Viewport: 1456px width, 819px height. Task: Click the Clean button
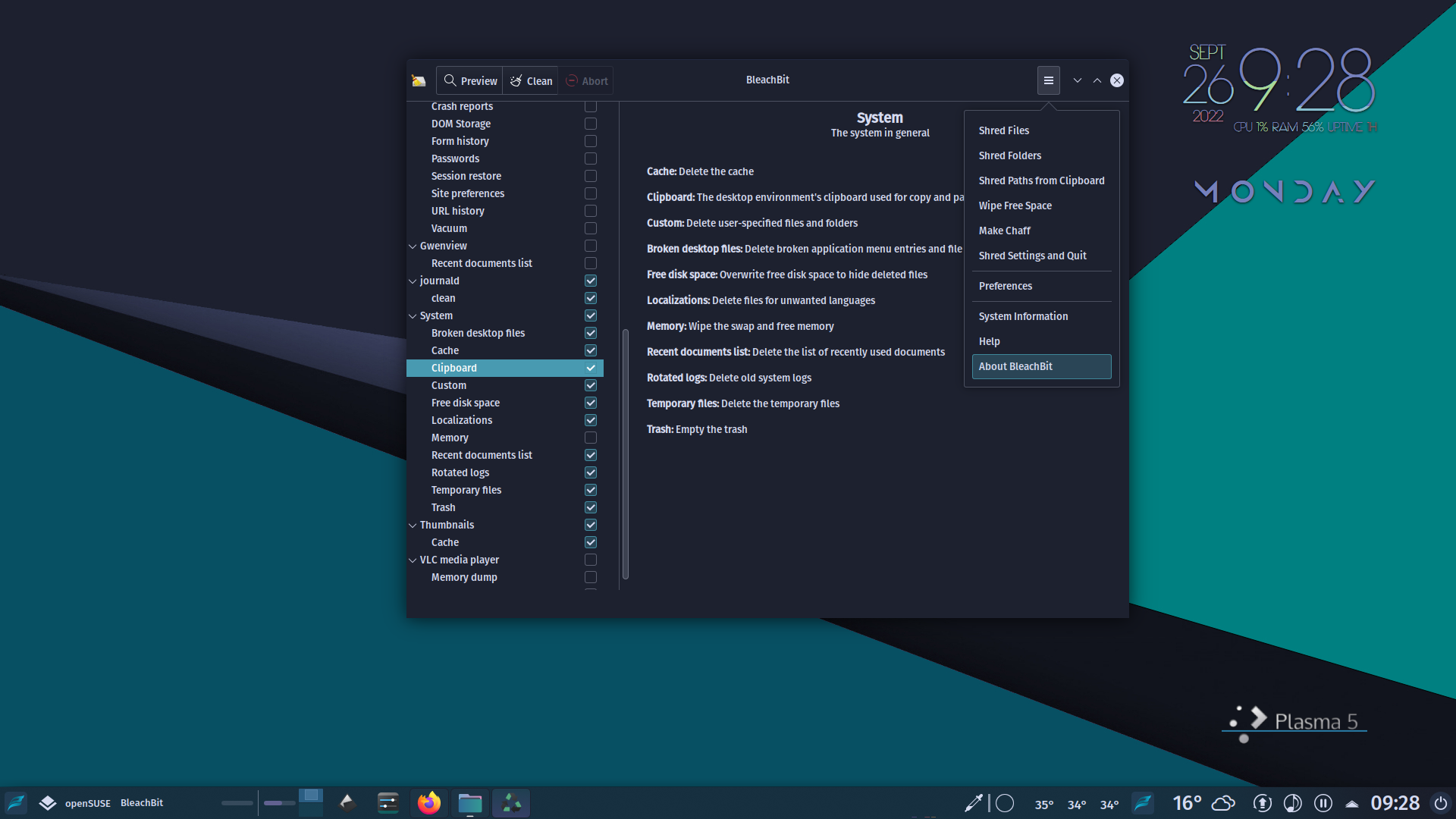(531, 80)
